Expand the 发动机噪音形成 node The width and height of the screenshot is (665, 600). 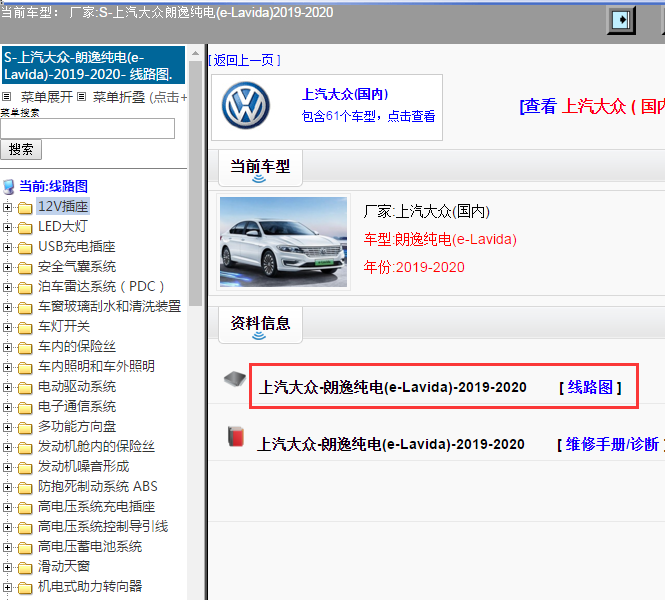point(7,467)
